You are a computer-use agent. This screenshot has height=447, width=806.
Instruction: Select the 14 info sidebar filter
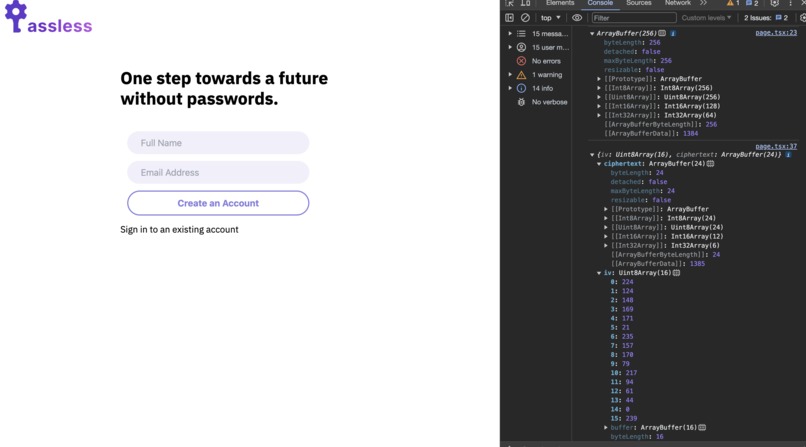tap(538, 88)
